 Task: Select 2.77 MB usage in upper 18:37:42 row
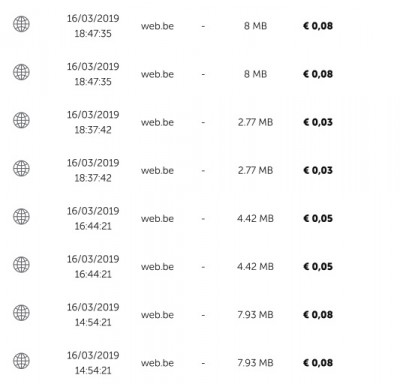pos(255,122)
